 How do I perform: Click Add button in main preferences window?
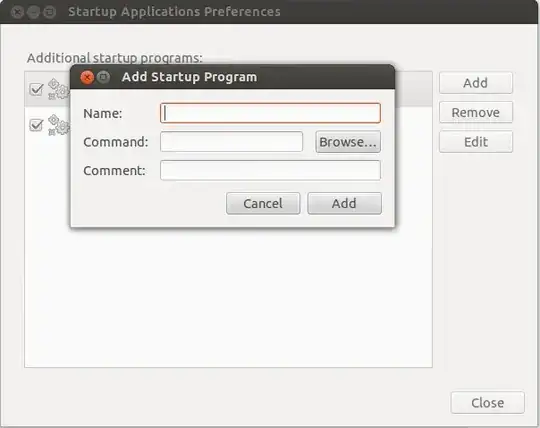tap(476, 83)
